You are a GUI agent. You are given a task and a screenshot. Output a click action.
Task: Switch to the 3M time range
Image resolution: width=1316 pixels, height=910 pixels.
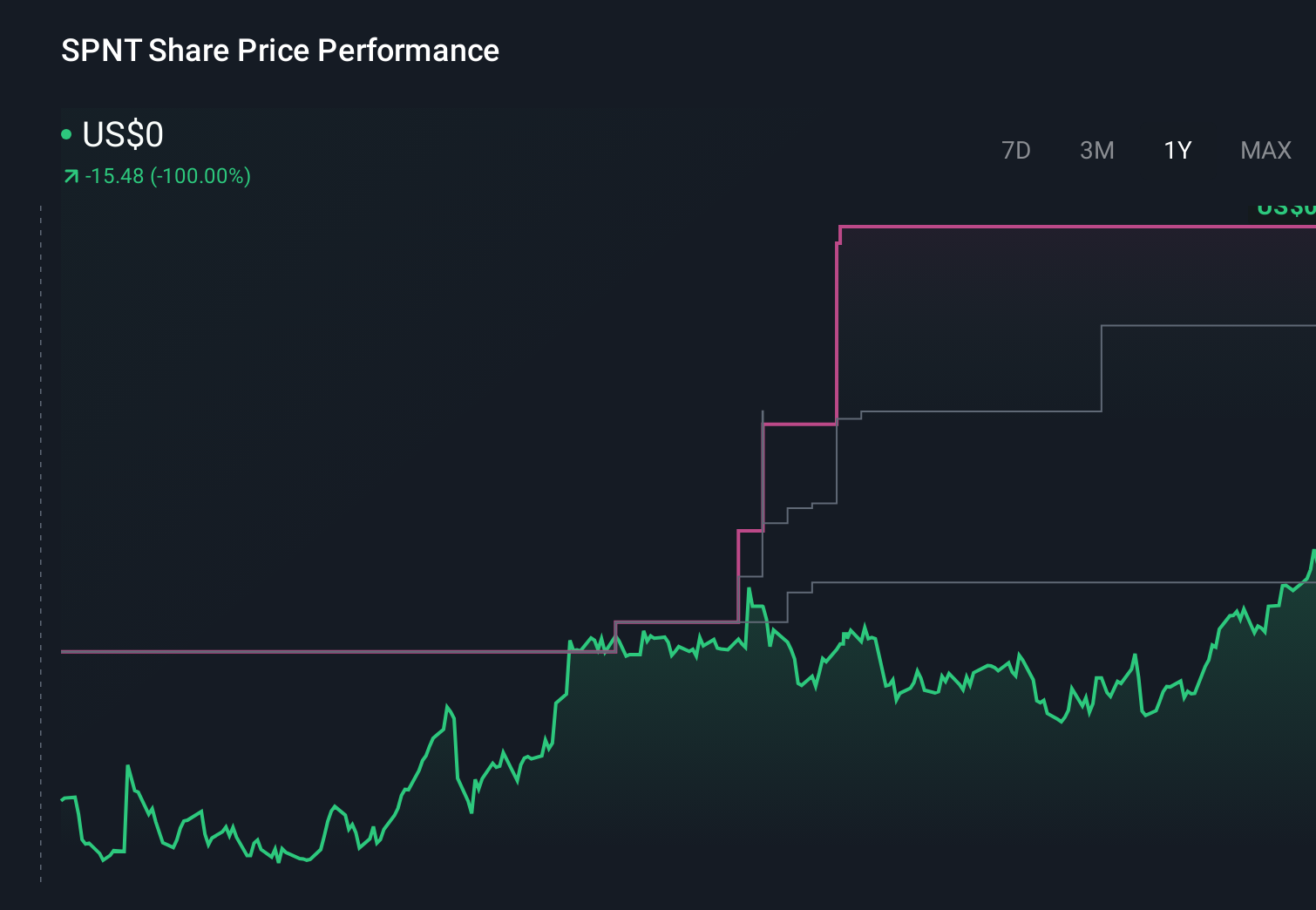click(x=1096, y=150)
